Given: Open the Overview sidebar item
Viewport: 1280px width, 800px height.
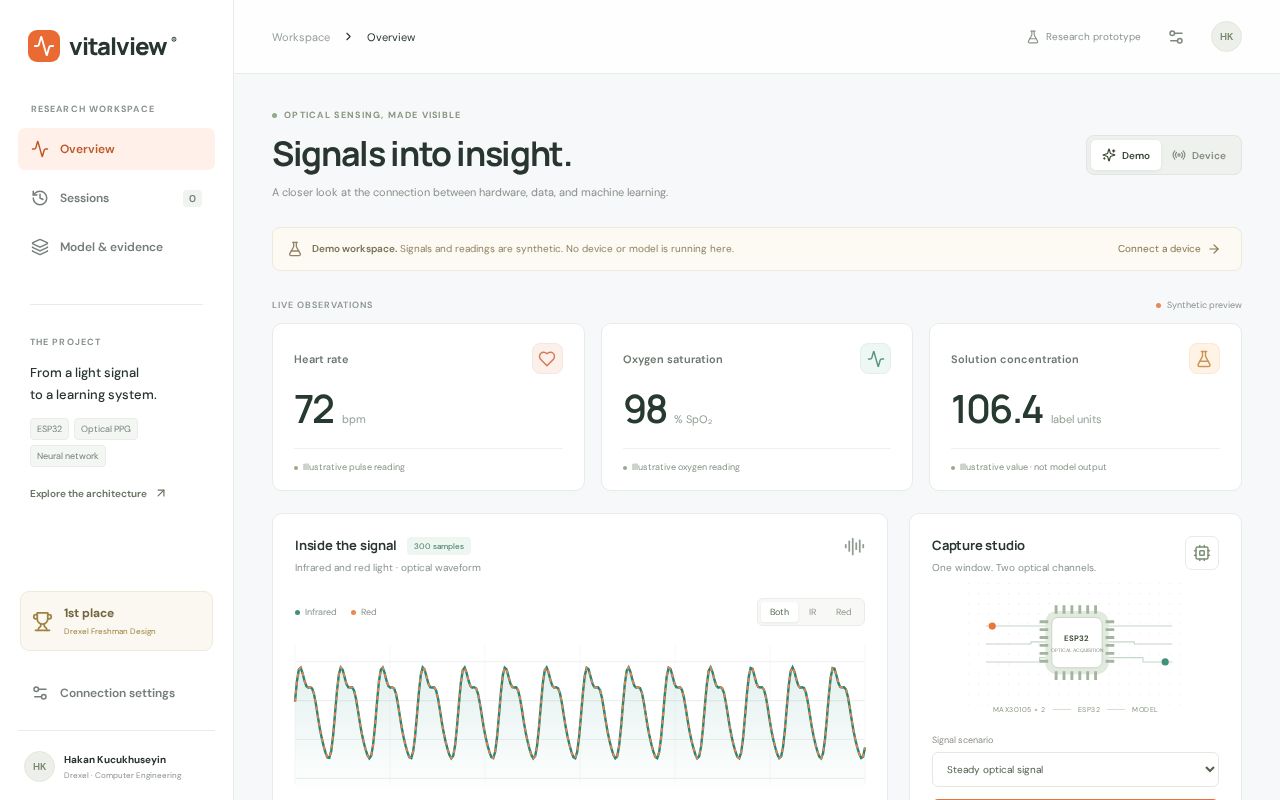Looking at the screenshot, I should tap(116, 149).
